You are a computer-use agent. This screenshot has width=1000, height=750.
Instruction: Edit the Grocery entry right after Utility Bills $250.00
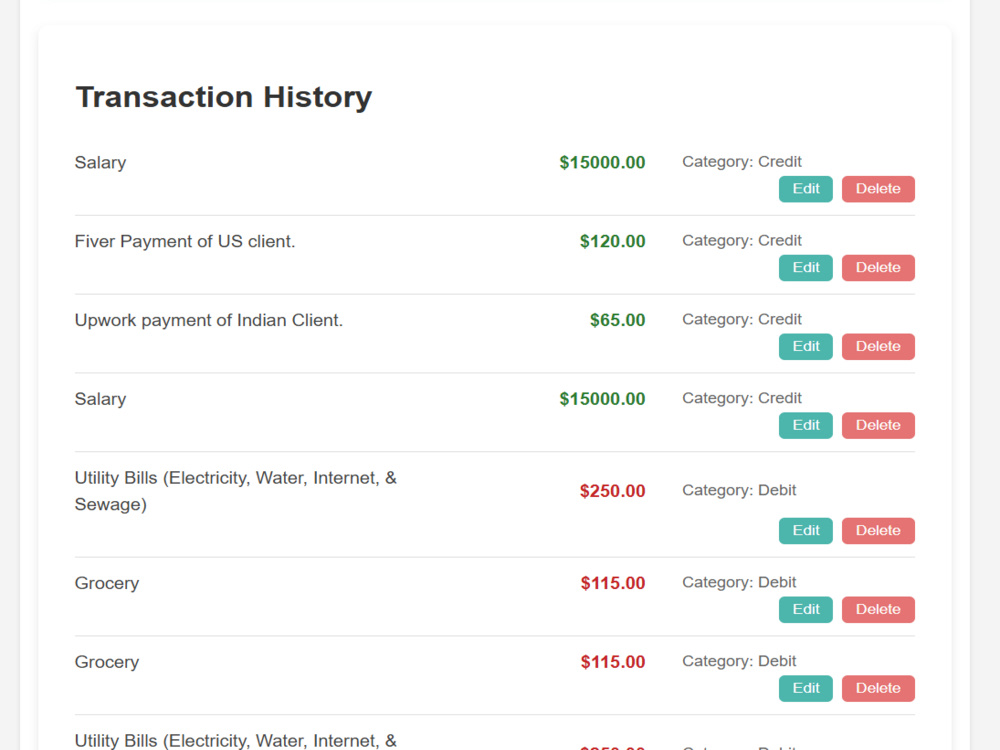[x=805, y=610]
